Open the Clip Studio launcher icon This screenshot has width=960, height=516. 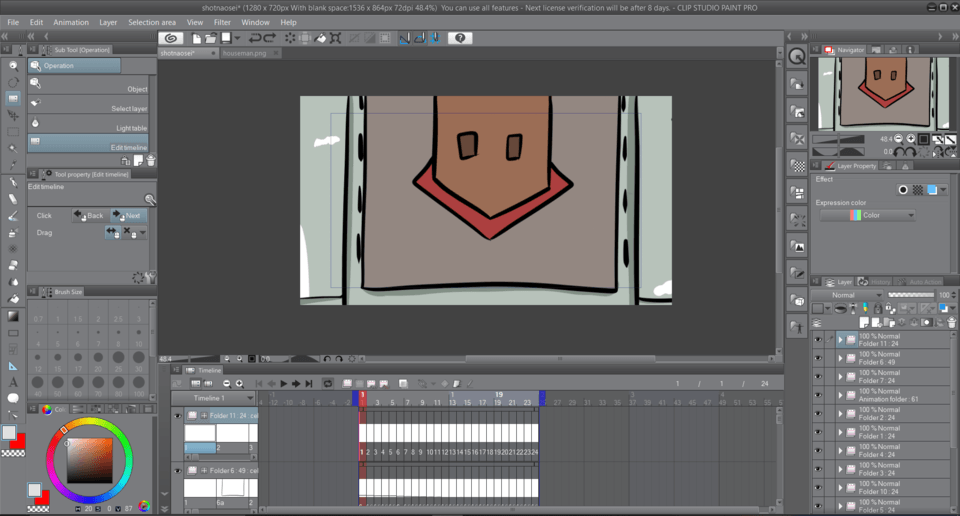tap(171, 38)
